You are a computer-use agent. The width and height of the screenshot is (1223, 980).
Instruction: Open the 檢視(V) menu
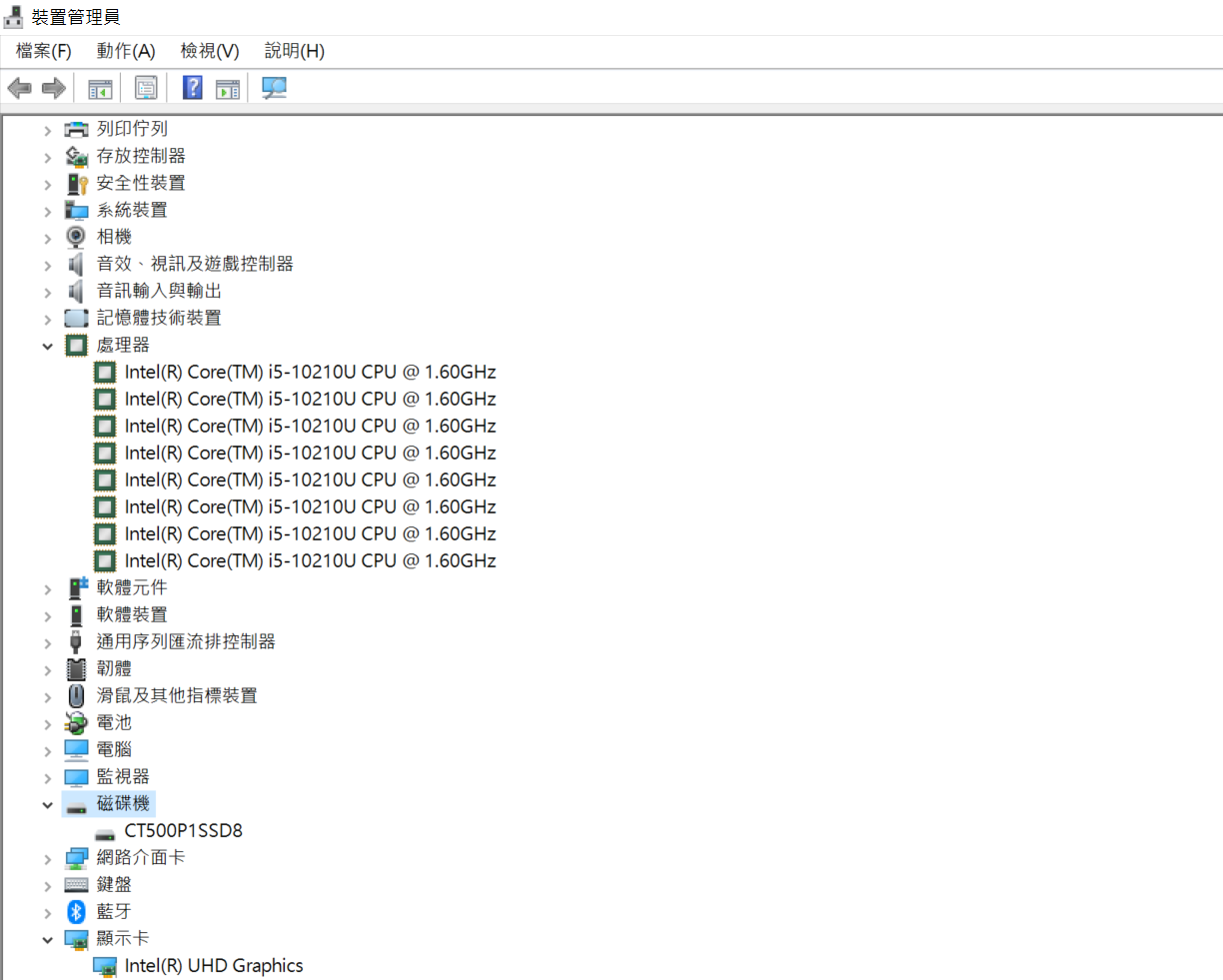coord(210,51)
